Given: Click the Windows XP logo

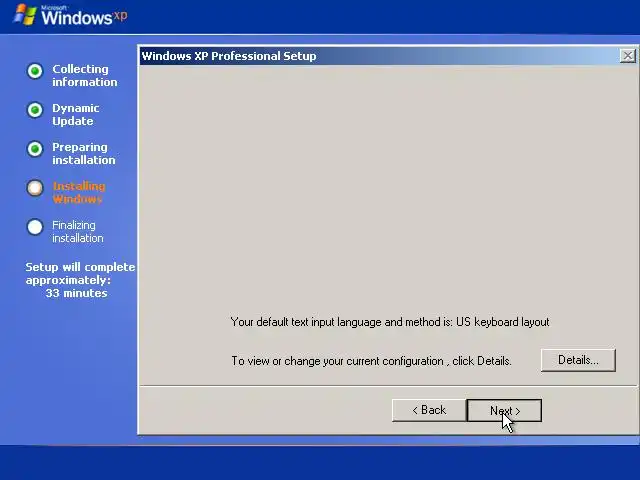Looking at the screenshot, I should click(x=70, y=16).
